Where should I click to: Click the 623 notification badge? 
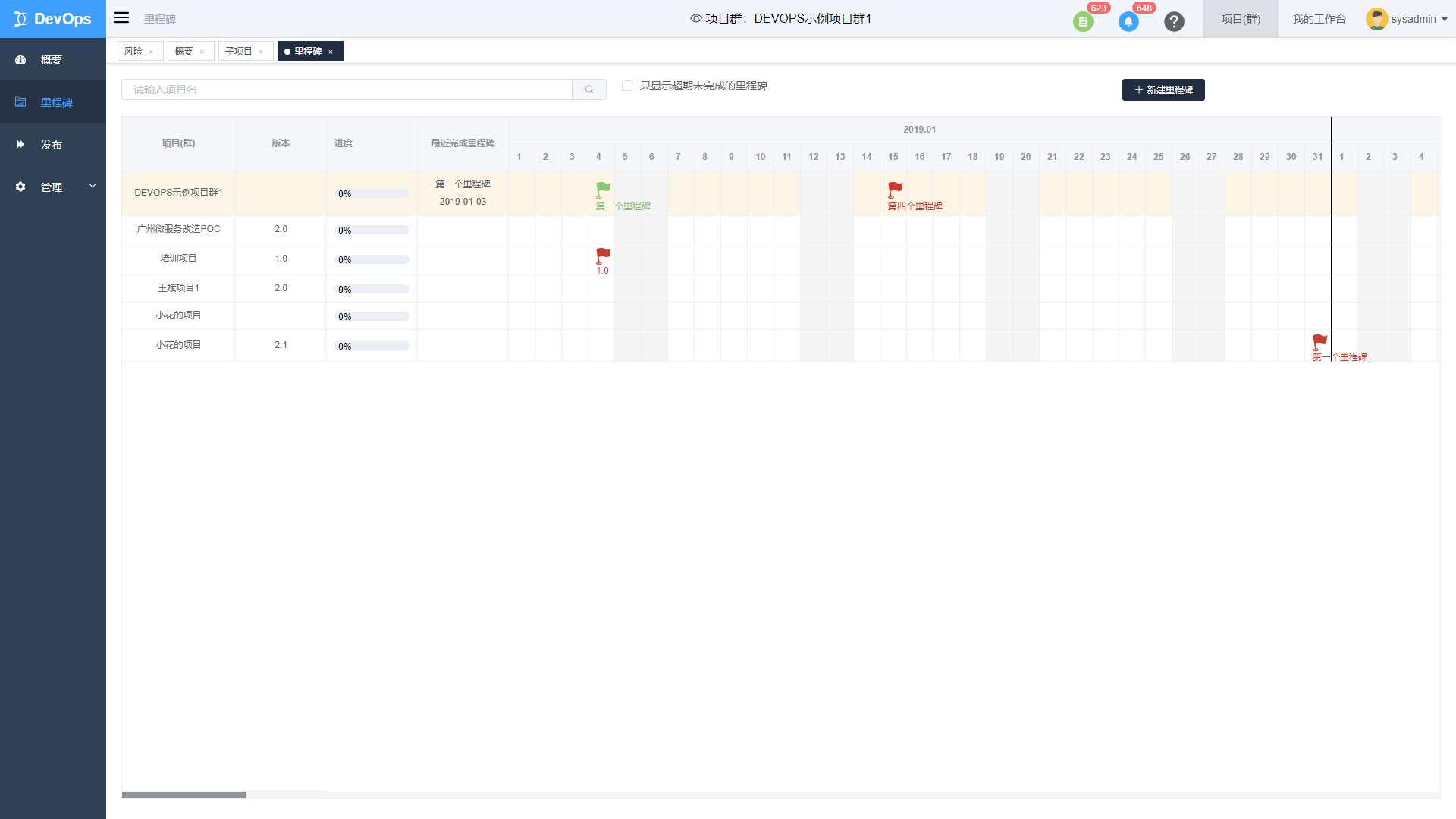[x=1099, y=8]
